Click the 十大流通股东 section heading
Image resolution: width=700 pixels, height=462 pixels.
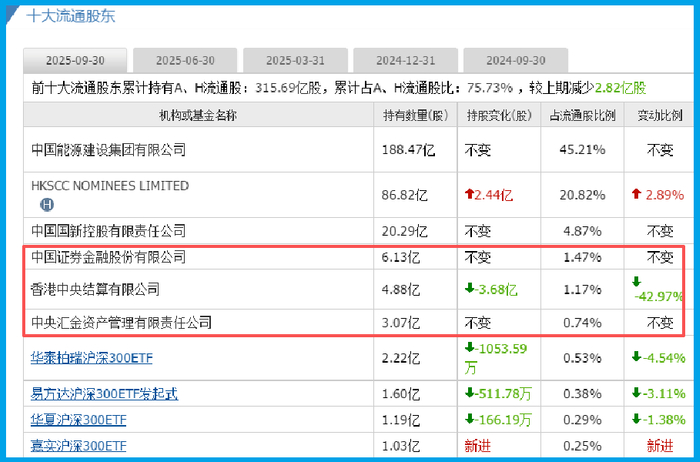click(71, 16)
